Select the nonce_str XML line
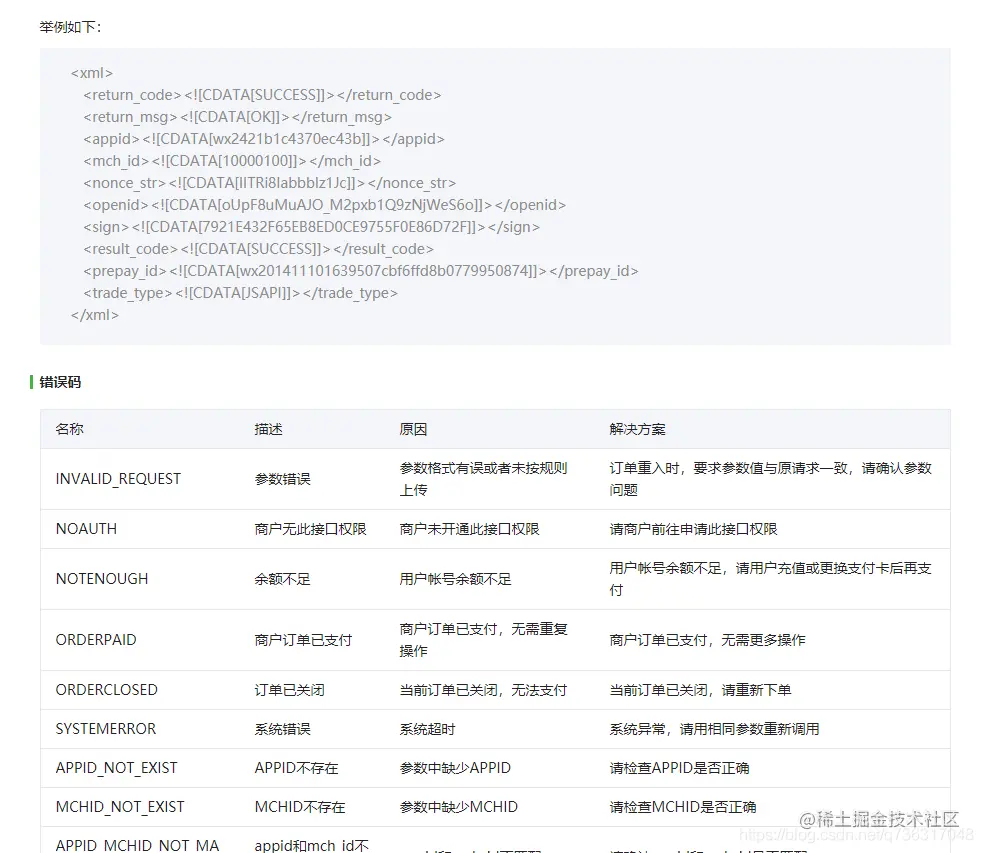 click(x=270, y=182)
